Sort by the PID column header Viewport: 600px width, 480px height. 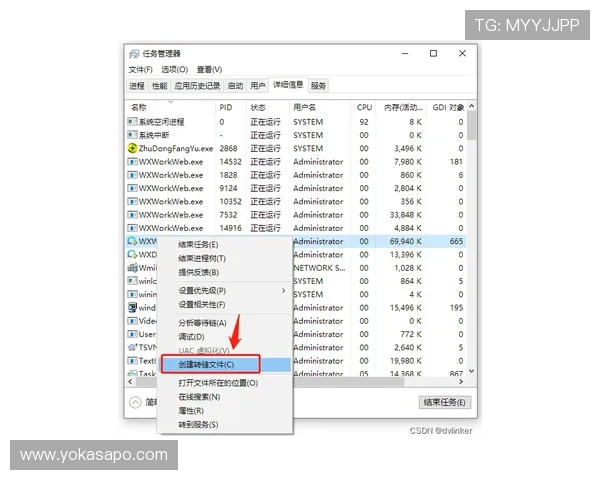tap(231, 107)
